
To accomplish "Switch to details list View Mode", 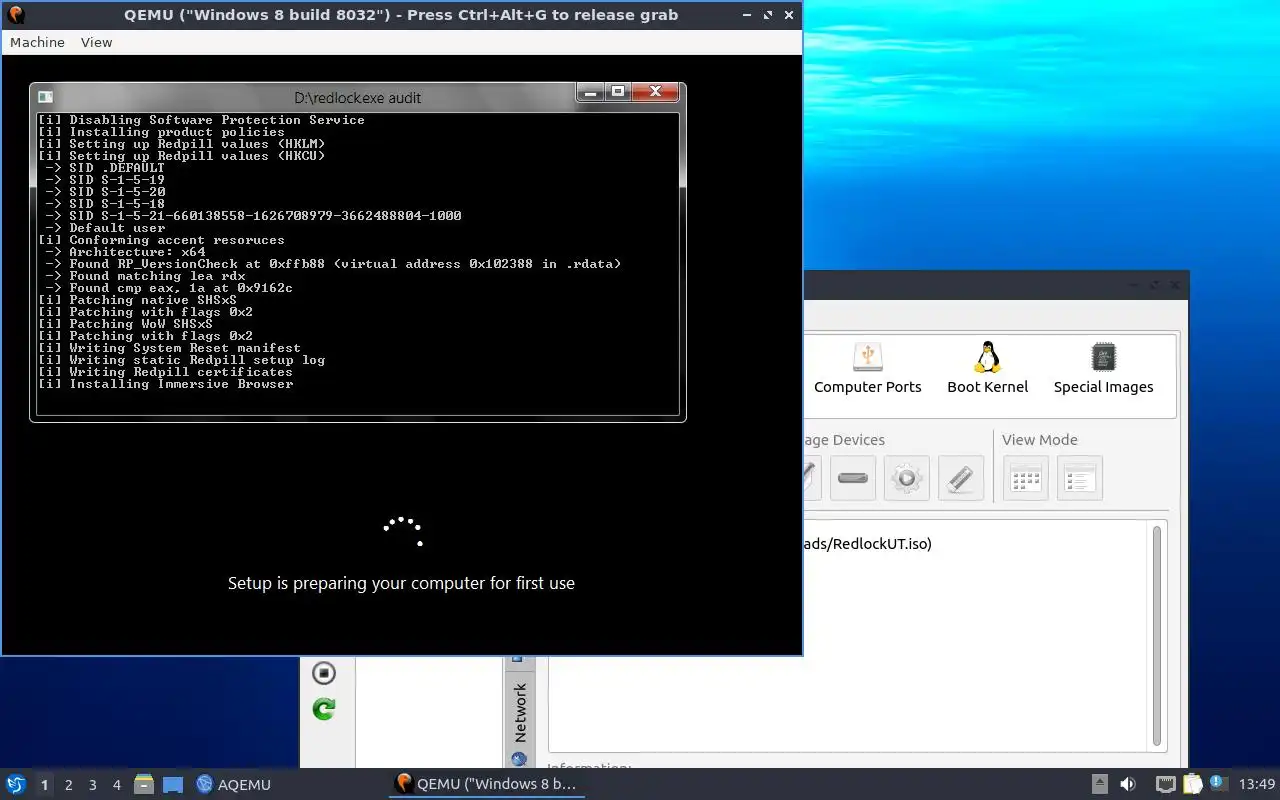I will point(1079,478).
